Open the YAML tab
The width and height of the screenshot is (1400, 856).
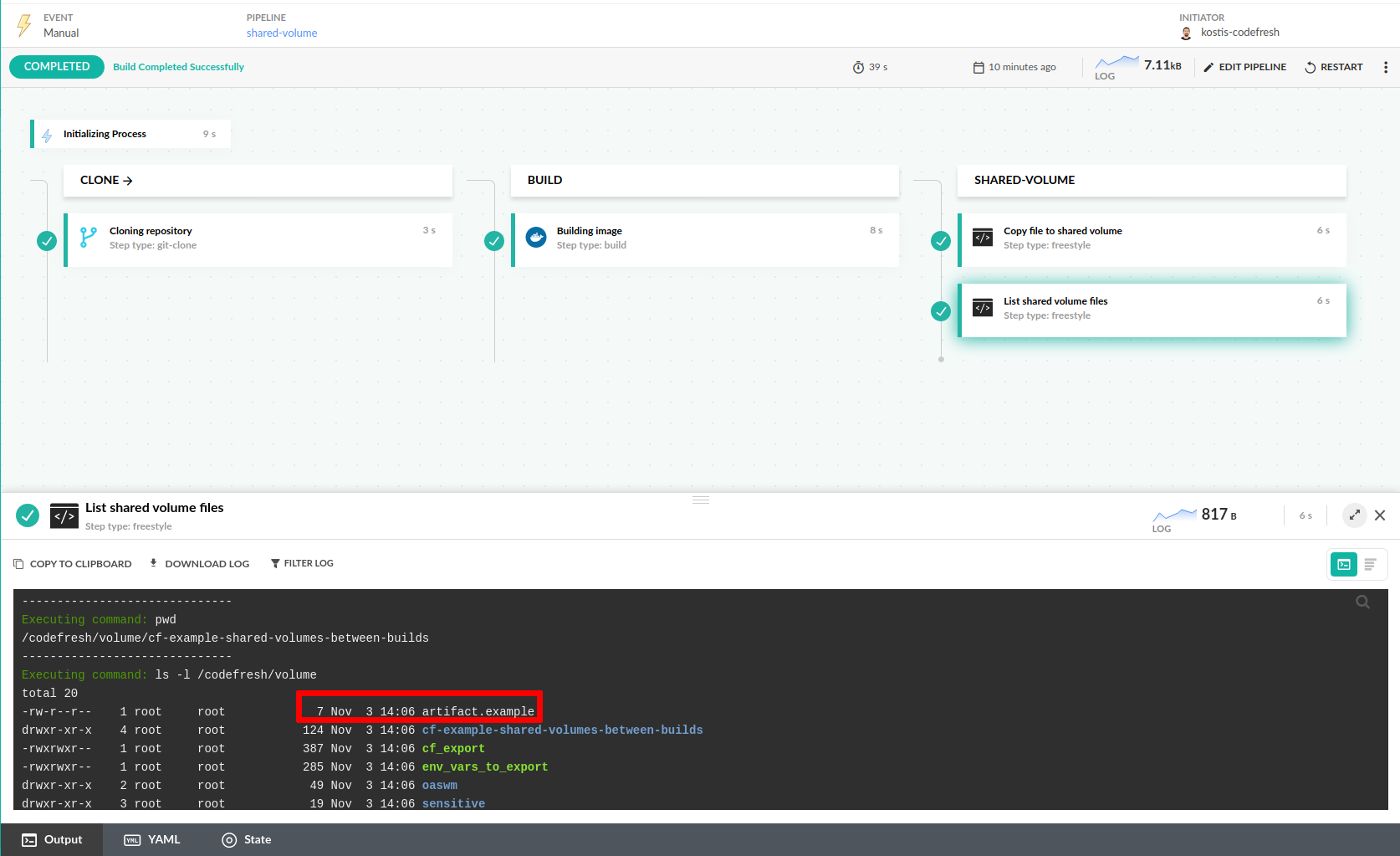coord(153,839)
